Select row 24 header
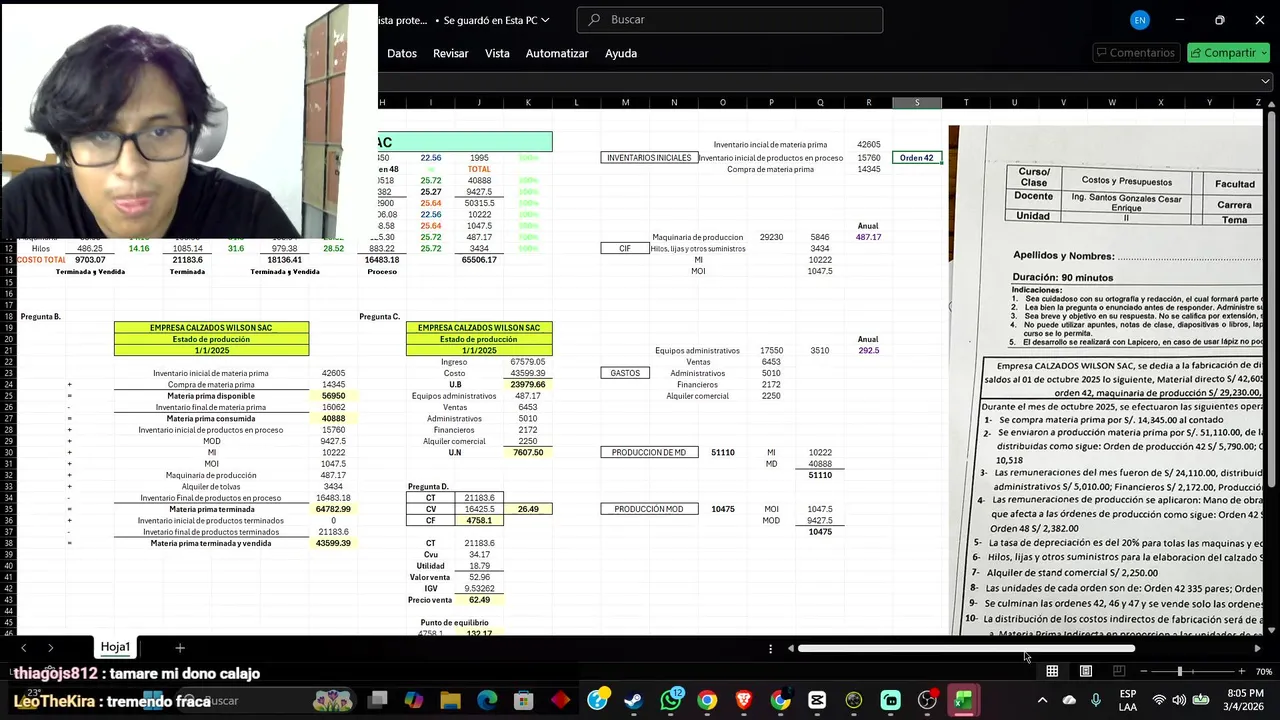1280x720 pixels. click(x=8, y=384)
